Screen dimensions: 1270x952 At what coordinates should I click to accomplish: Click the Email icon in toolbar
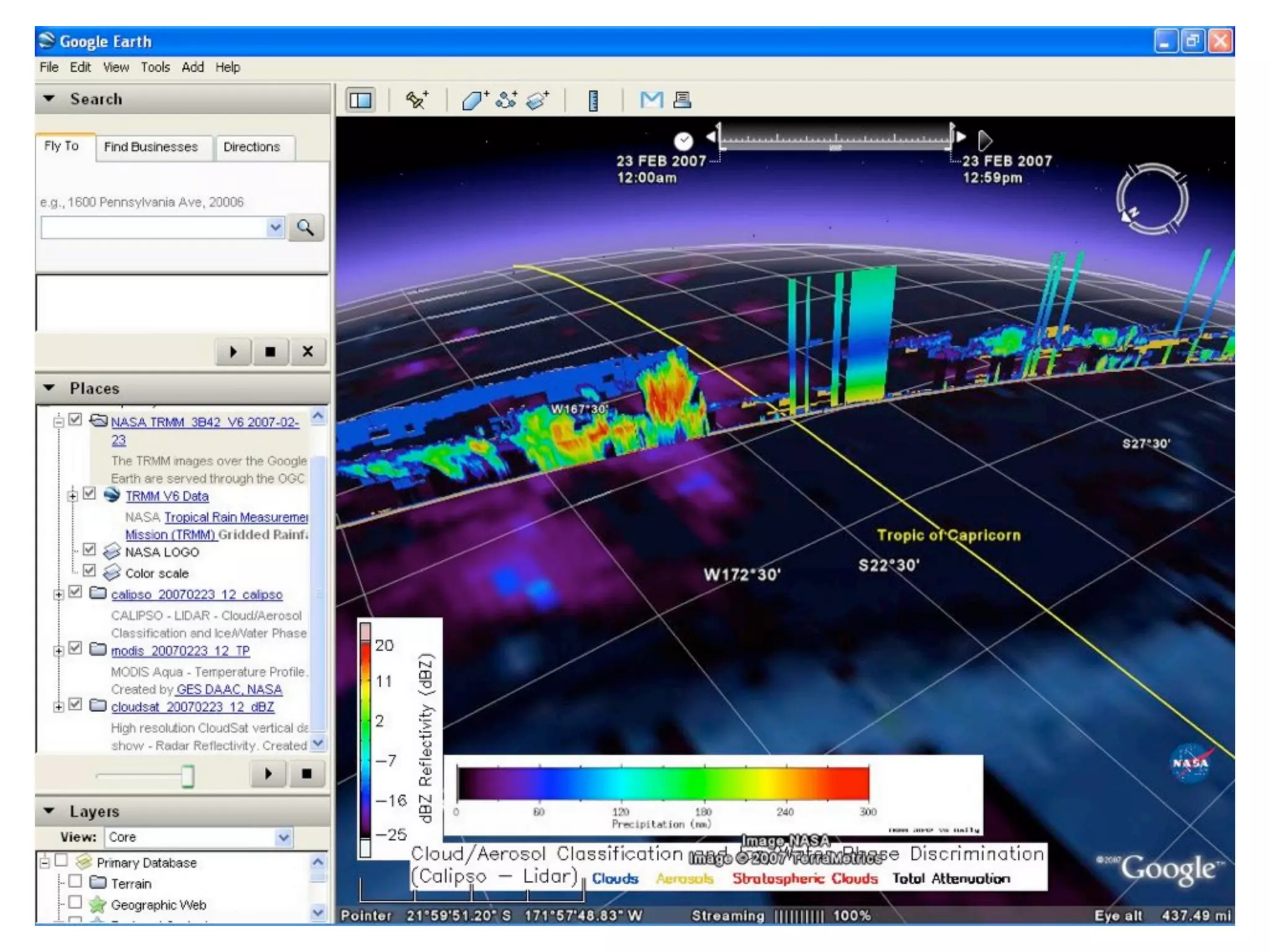(651, 100)
